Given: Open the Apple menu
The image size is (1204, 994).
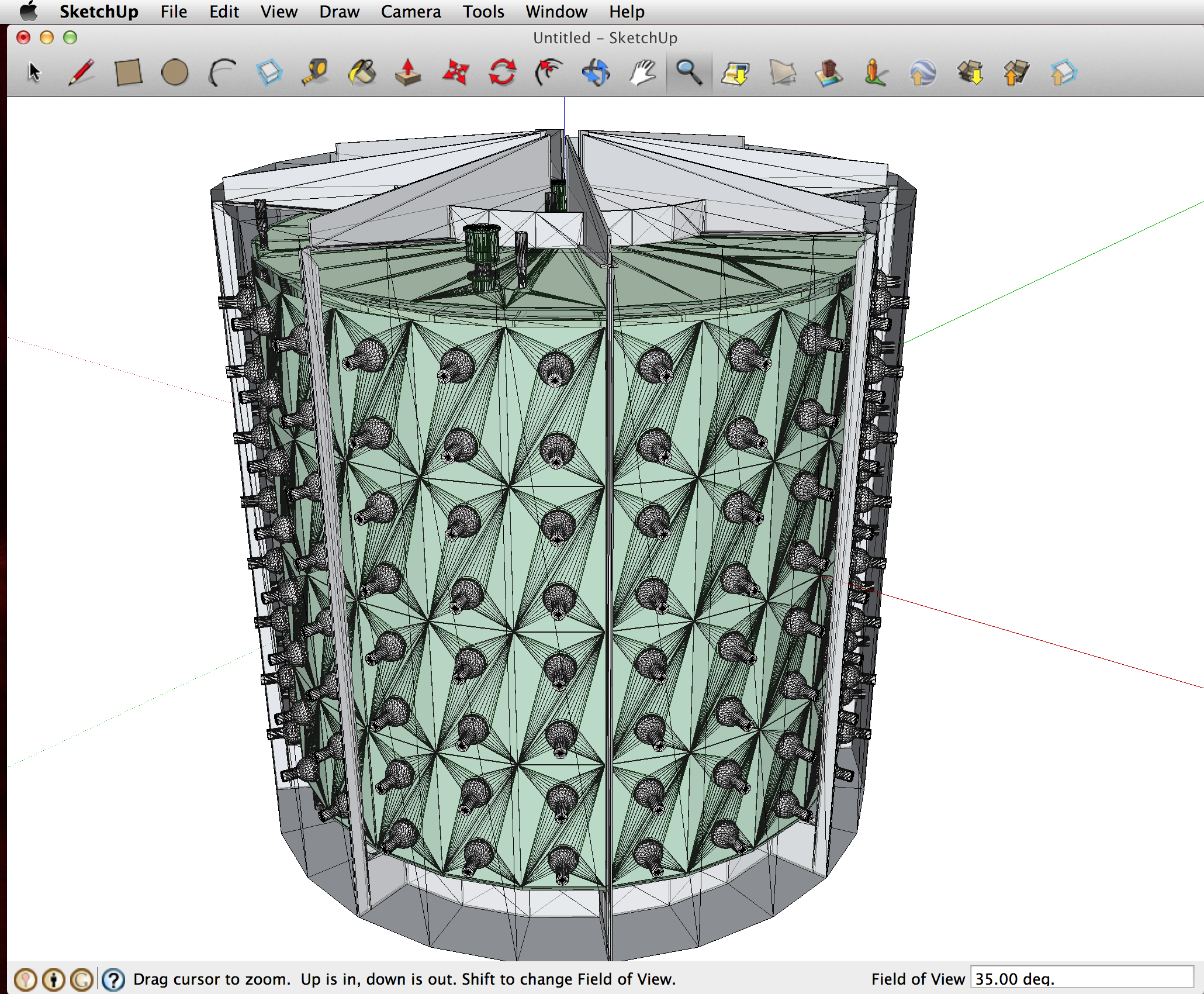Looking at the screenshot, I should (28, 11).
